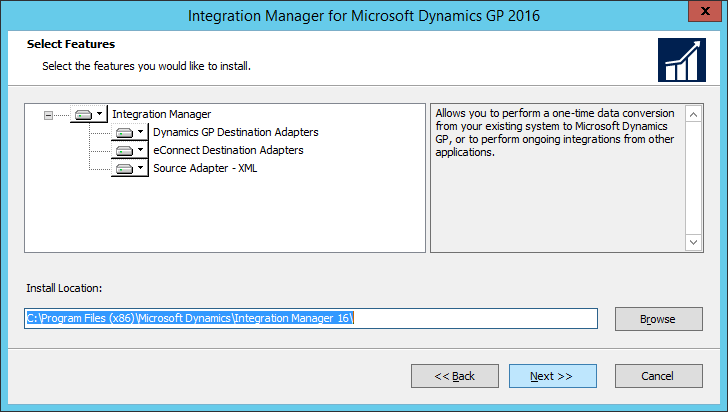Open Integration Manager feature install dropdown
The height and width of the screenshot is (412, 728).
89,114
